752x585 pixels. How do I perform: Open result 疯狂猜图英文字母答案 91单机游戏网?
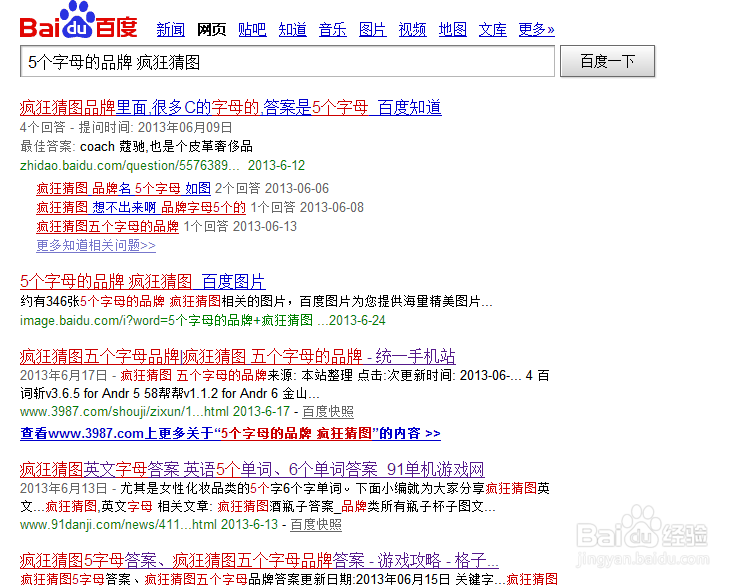252,469
